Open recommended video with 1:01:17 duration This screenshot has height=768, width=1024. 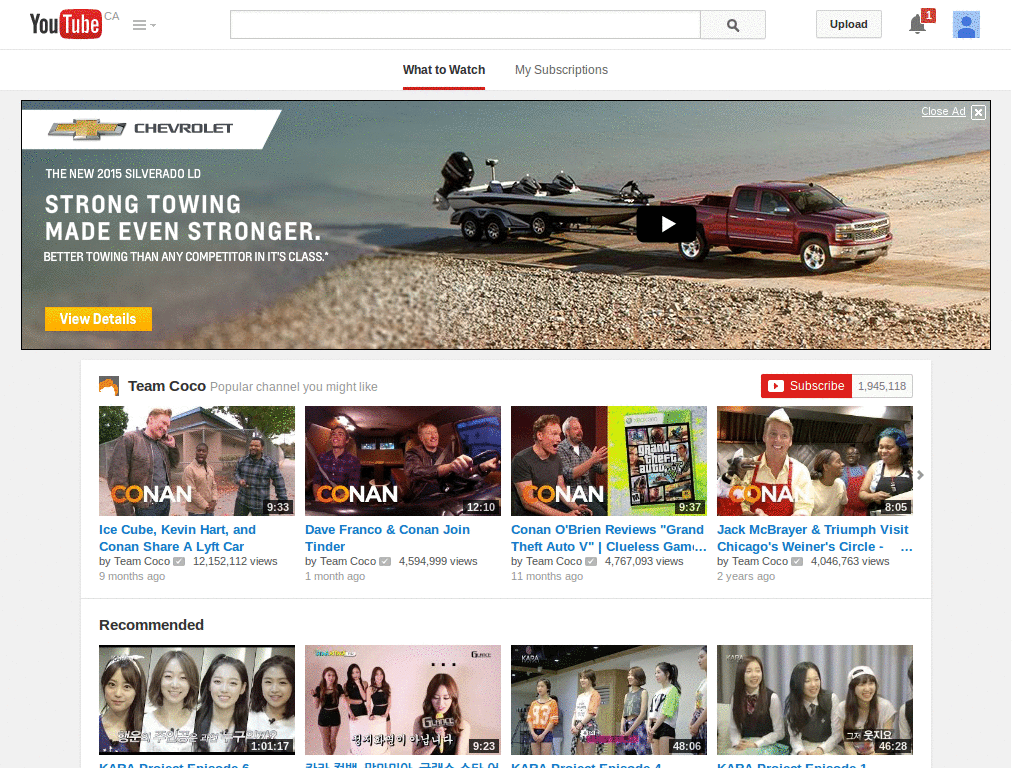point(197,700)
